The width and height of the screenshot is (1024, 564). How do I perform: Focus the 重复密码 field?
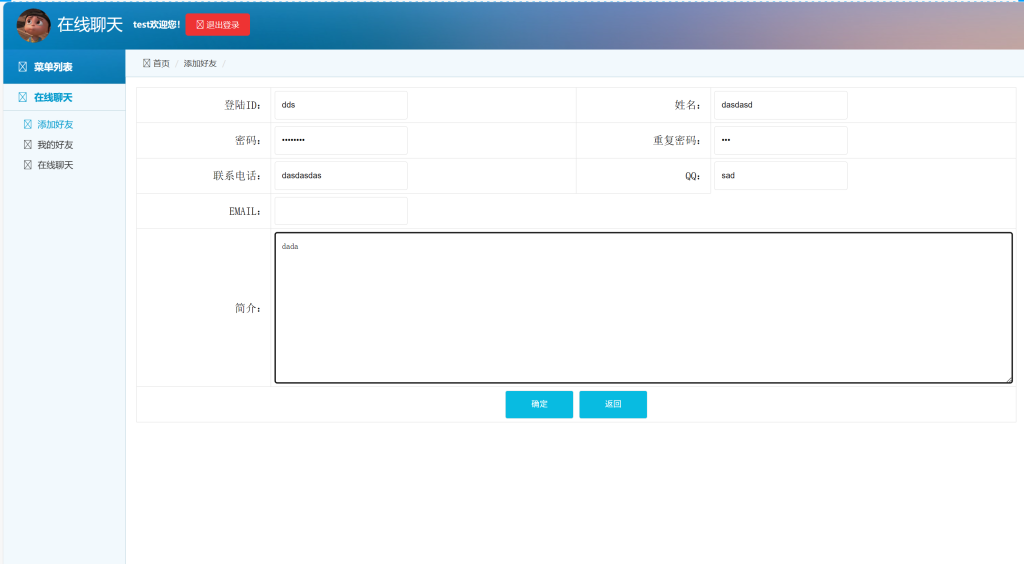click(780, 140)
